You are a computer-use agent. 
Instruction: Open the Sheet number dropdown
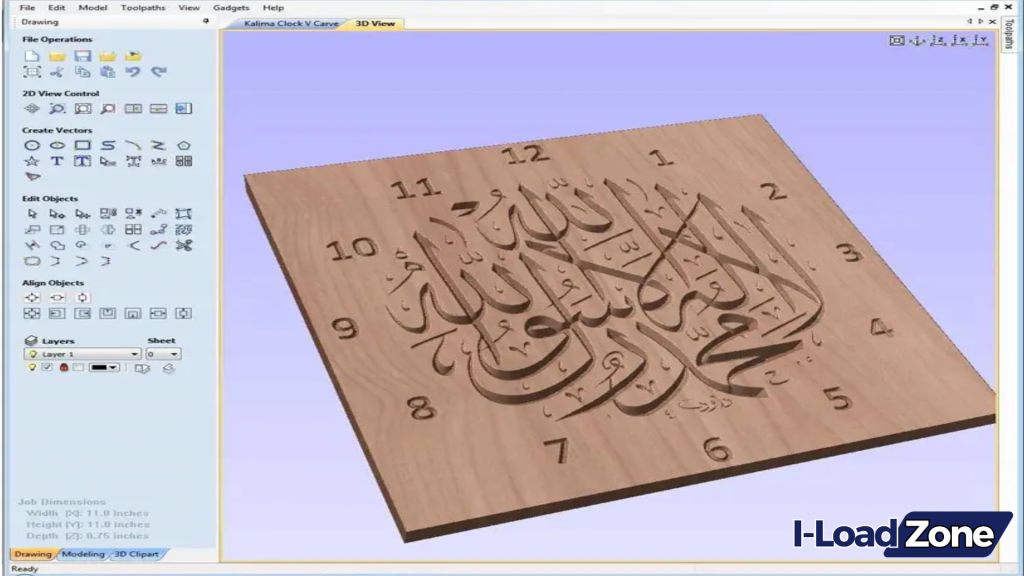click(x=175, y=354)
